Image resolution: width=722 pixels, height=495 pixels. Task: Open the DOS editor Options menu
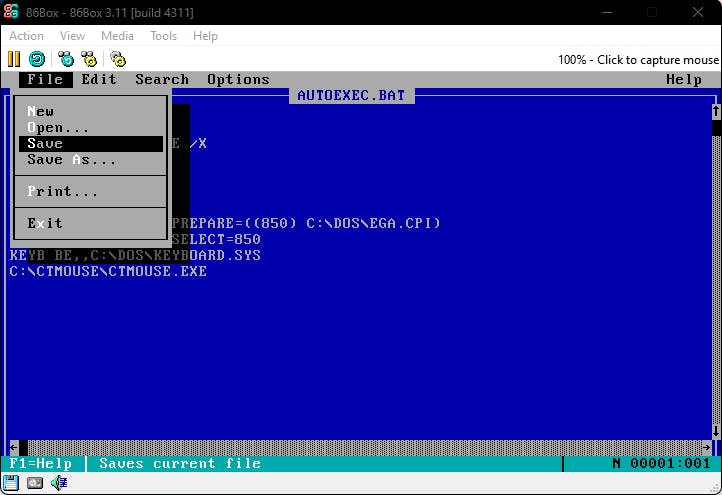(238, 80)
